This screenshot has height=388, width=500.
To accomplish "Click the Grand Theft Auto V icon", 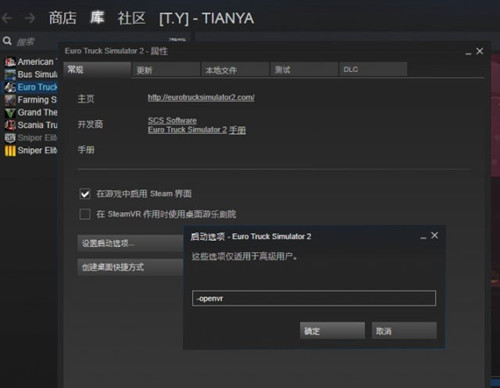I will [10, 113].
